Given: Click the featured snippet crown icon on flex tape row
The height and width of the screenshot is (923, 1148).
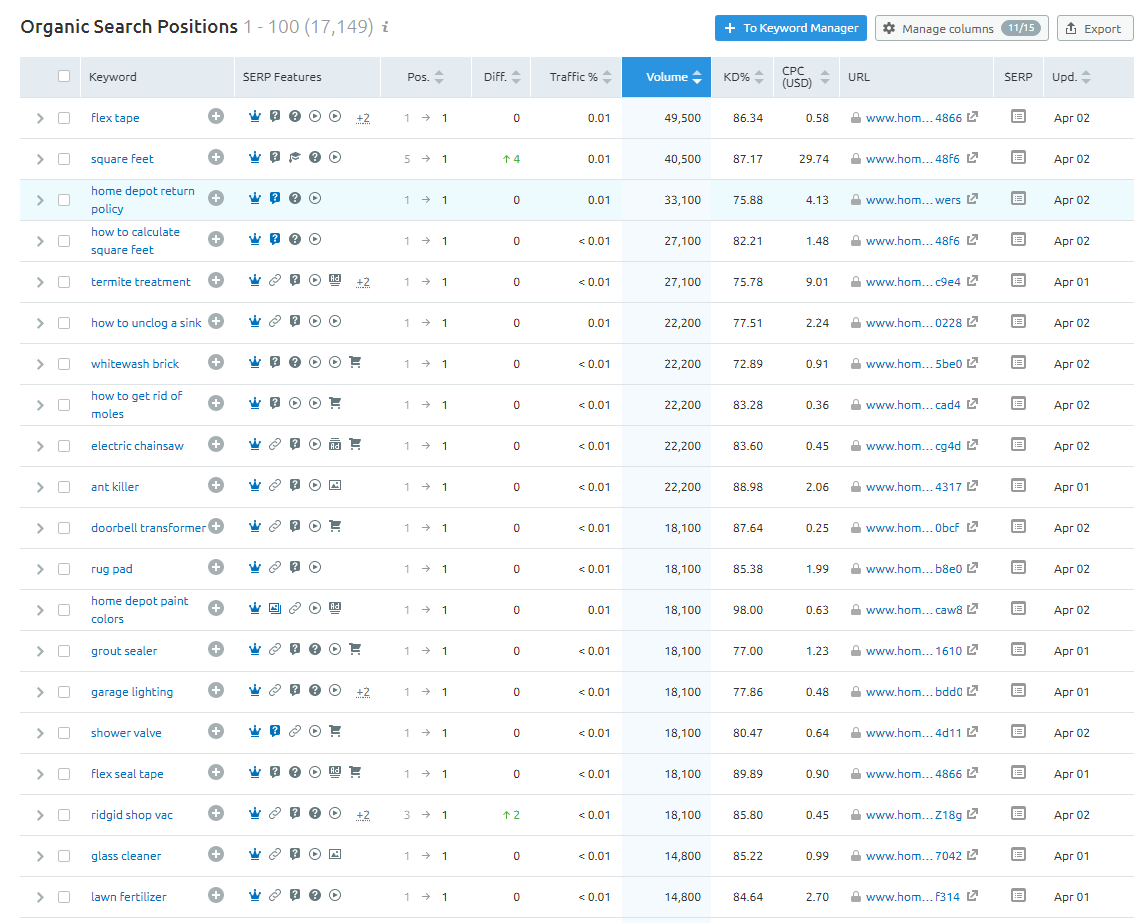Looking at the screenshot, I should pyautogui.click(x=255, y=117).
